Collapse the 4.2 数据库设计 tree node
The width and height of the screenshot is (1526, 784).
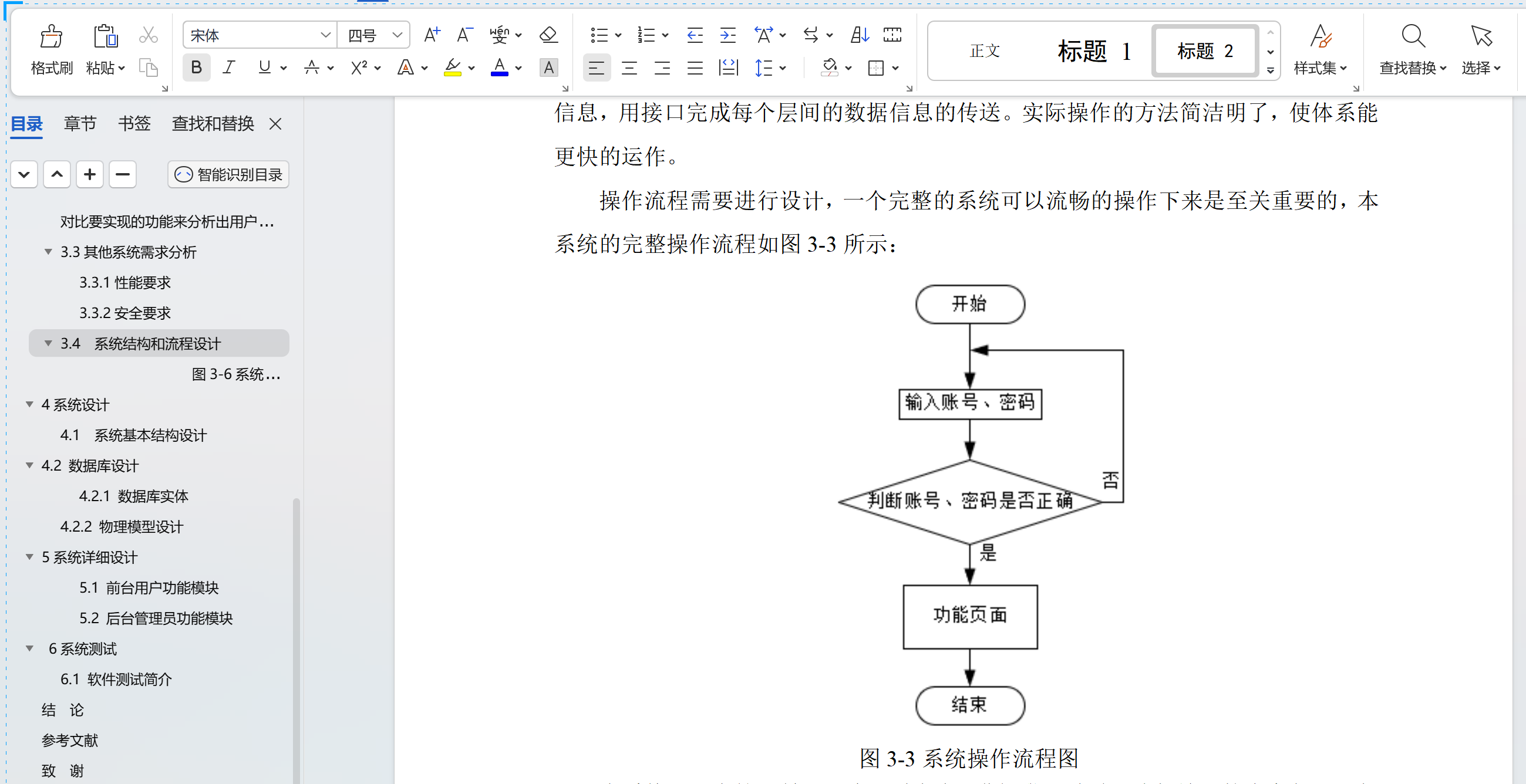(29, 466)
